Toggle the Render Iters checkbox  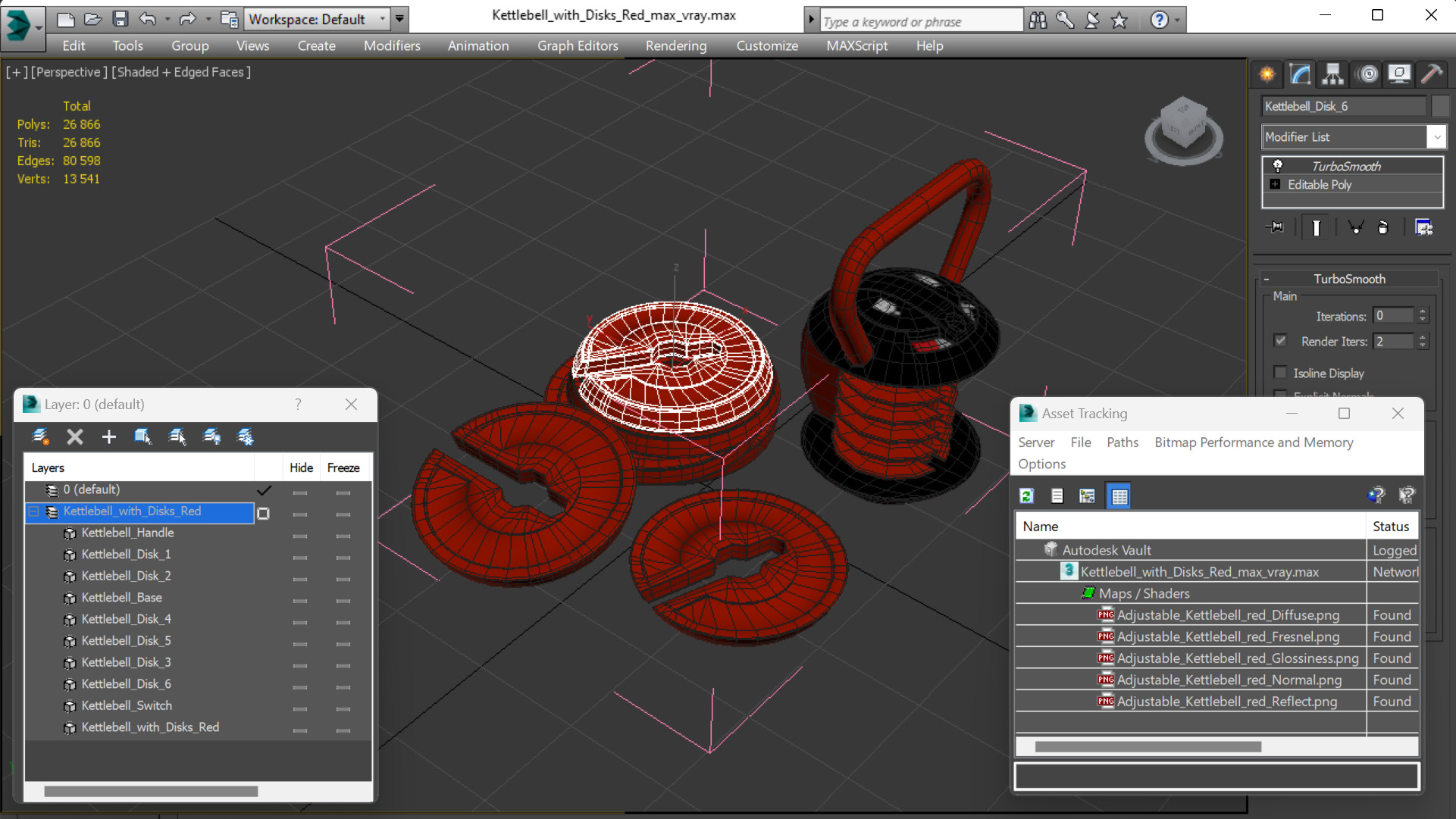tap(1281, 341)
